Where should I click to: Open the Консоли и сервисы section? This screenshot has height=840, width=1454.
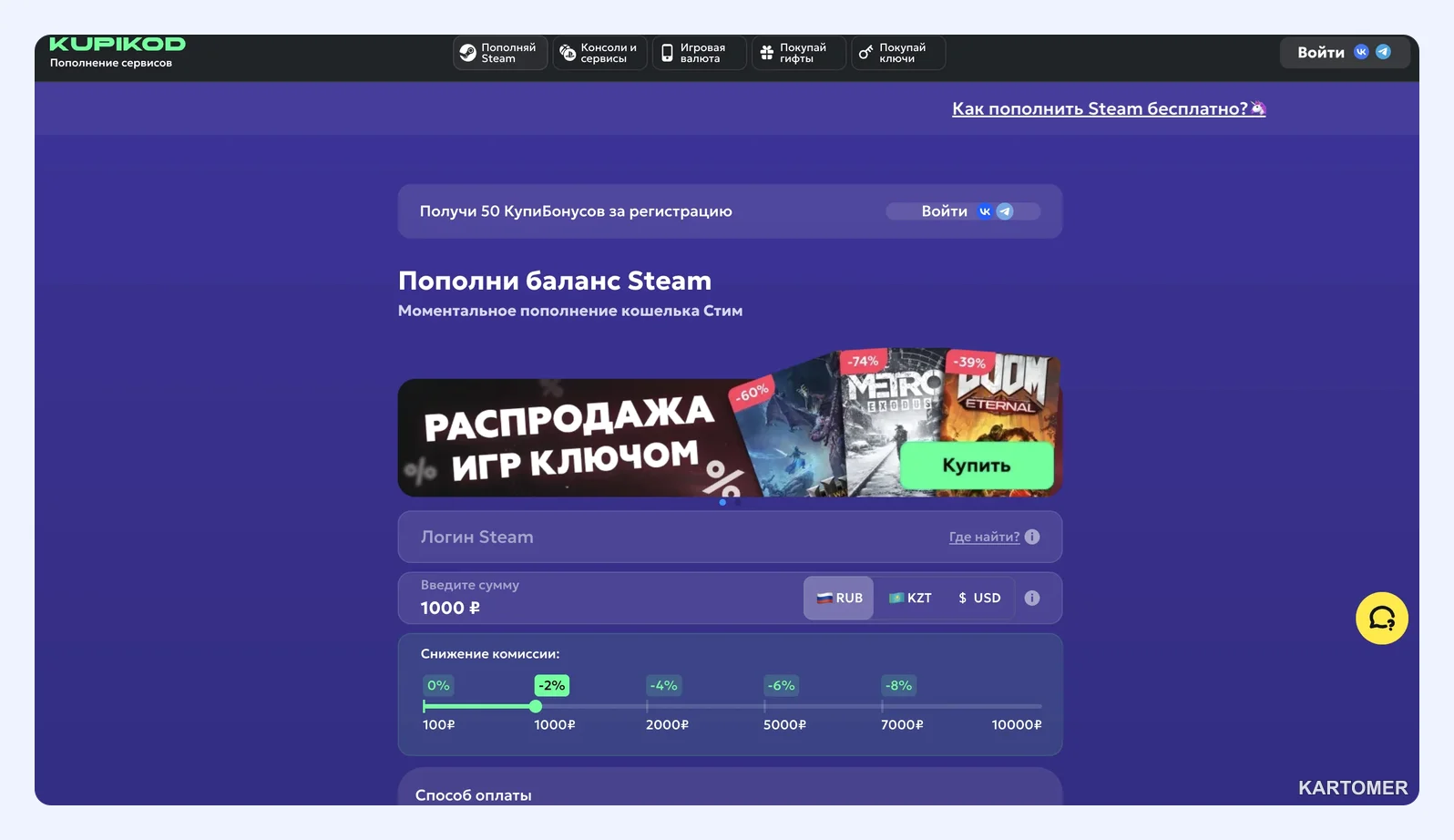coord(599,53)
